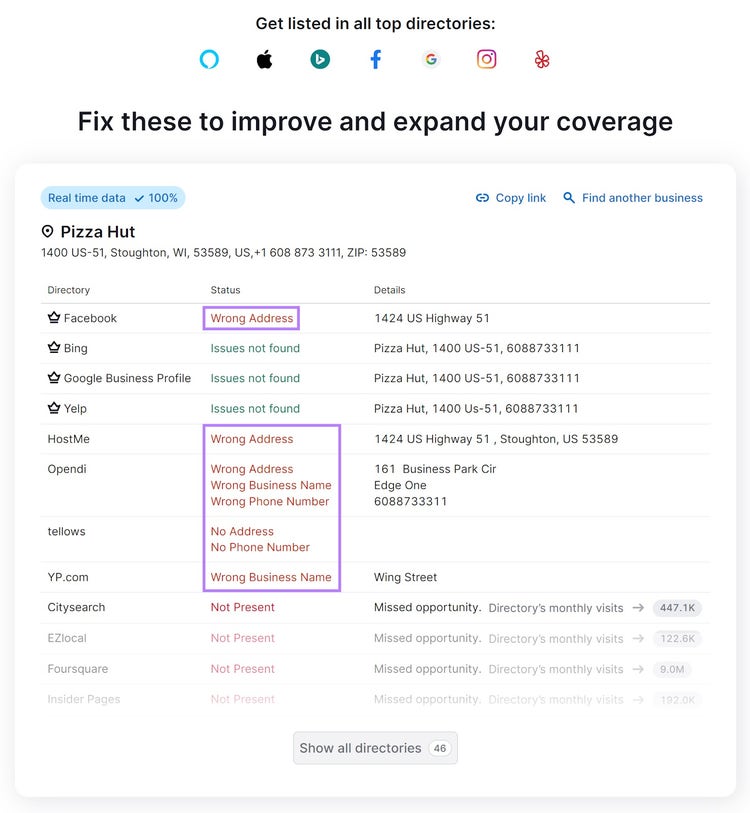Click the crown icon beside Bing
The image size is (750, 813).
click(x=54, y=347)
